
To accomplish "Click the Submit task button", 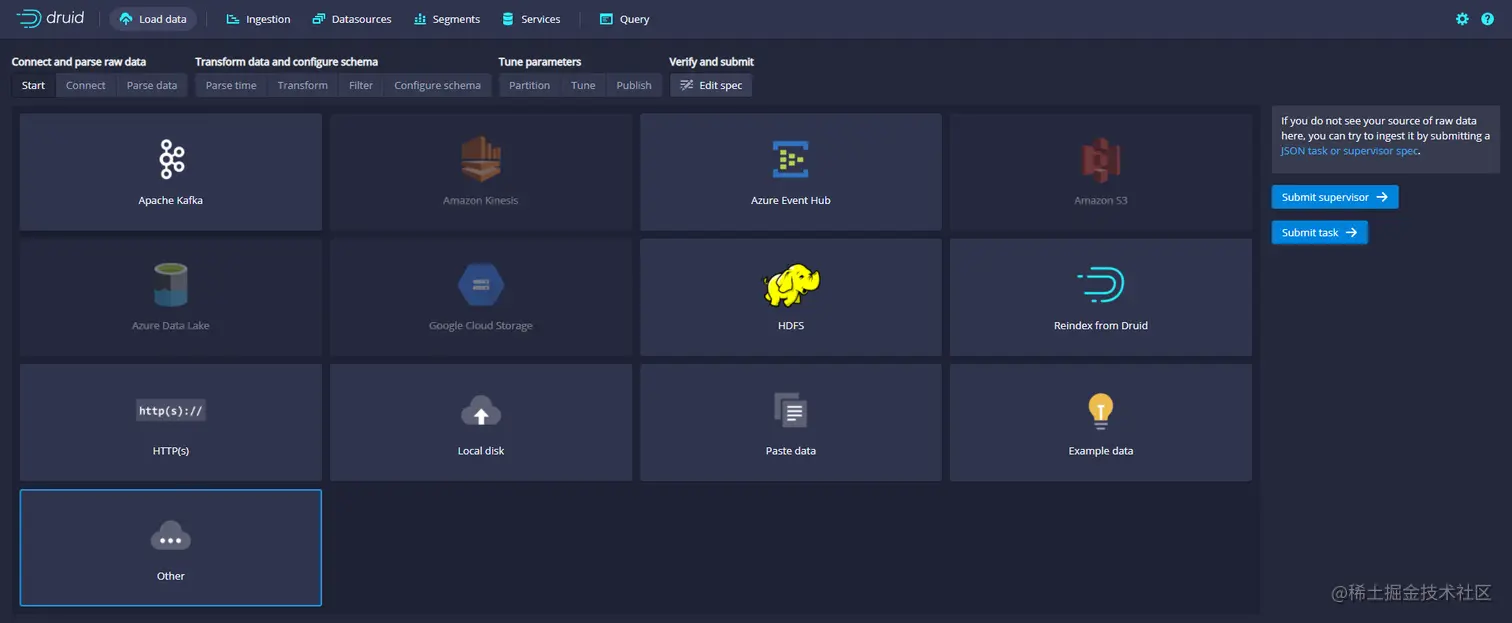I will click(1320, 232).
